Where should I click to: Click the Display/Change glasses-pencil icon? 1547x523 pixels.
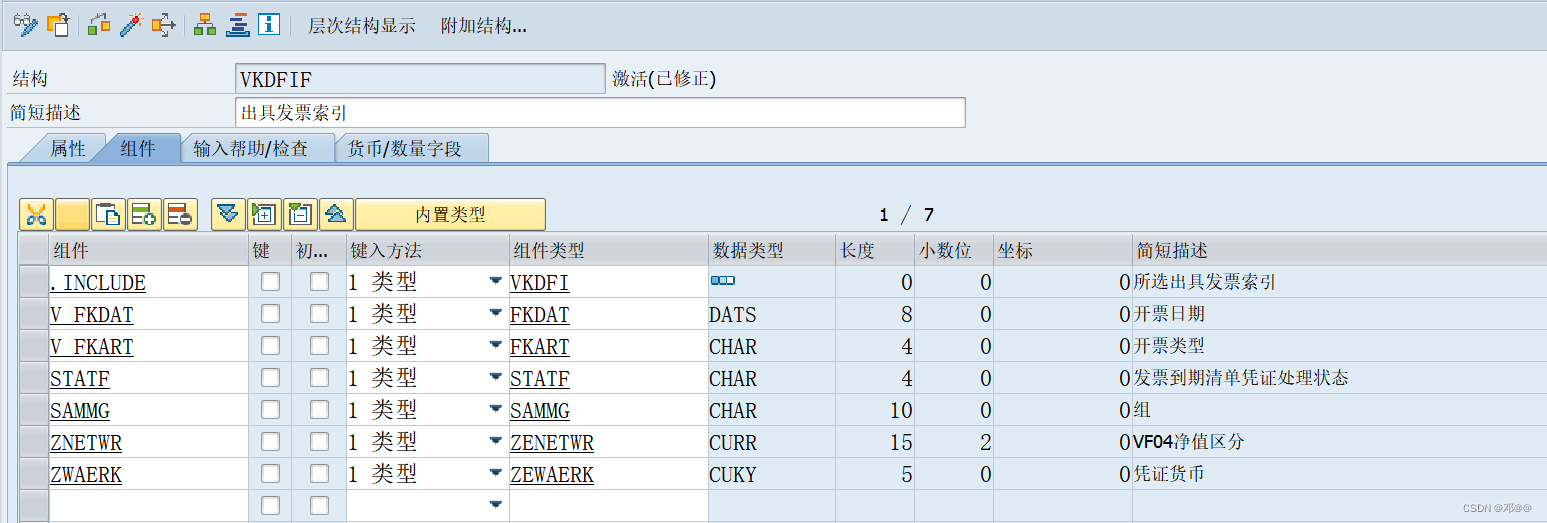click(25, 25)
